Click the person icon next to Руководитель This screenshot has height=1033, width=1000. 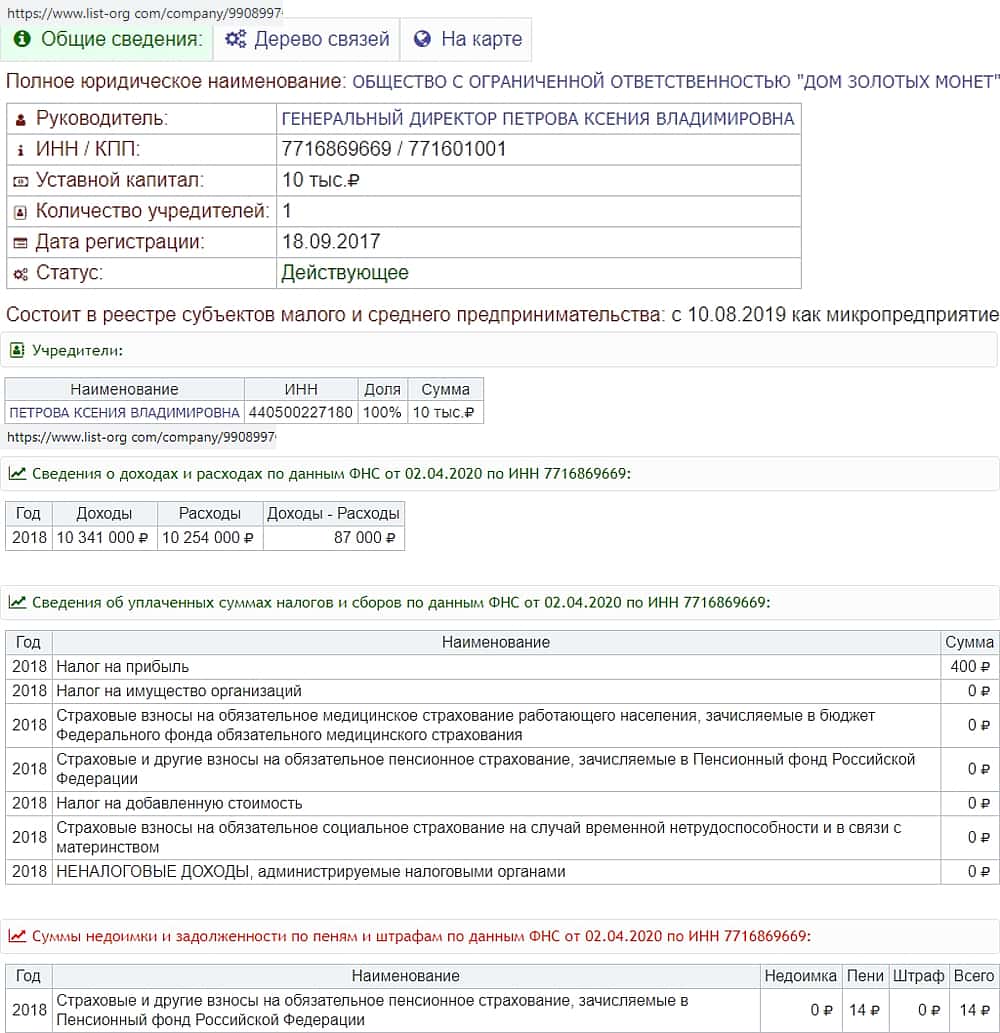pyautogui.click(x=21, y=120)
